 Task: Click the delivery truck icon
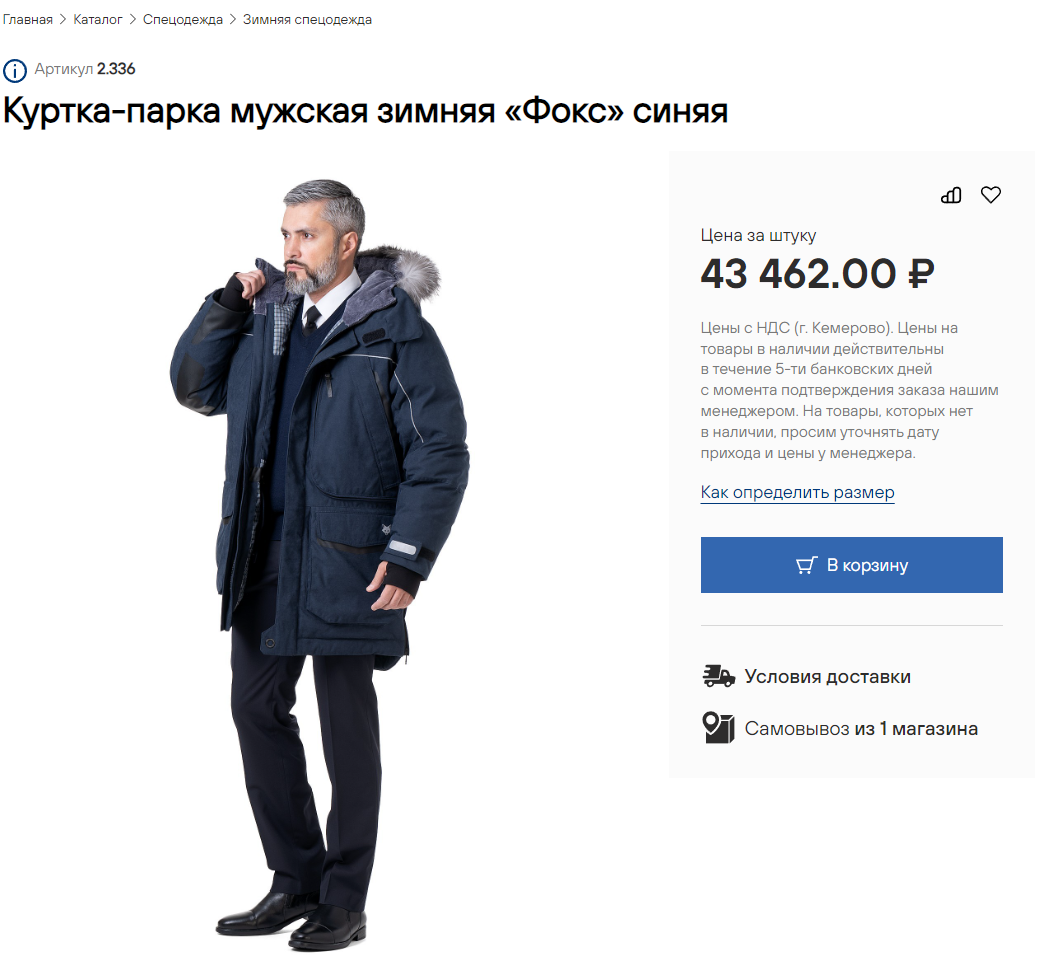(719, 676)
